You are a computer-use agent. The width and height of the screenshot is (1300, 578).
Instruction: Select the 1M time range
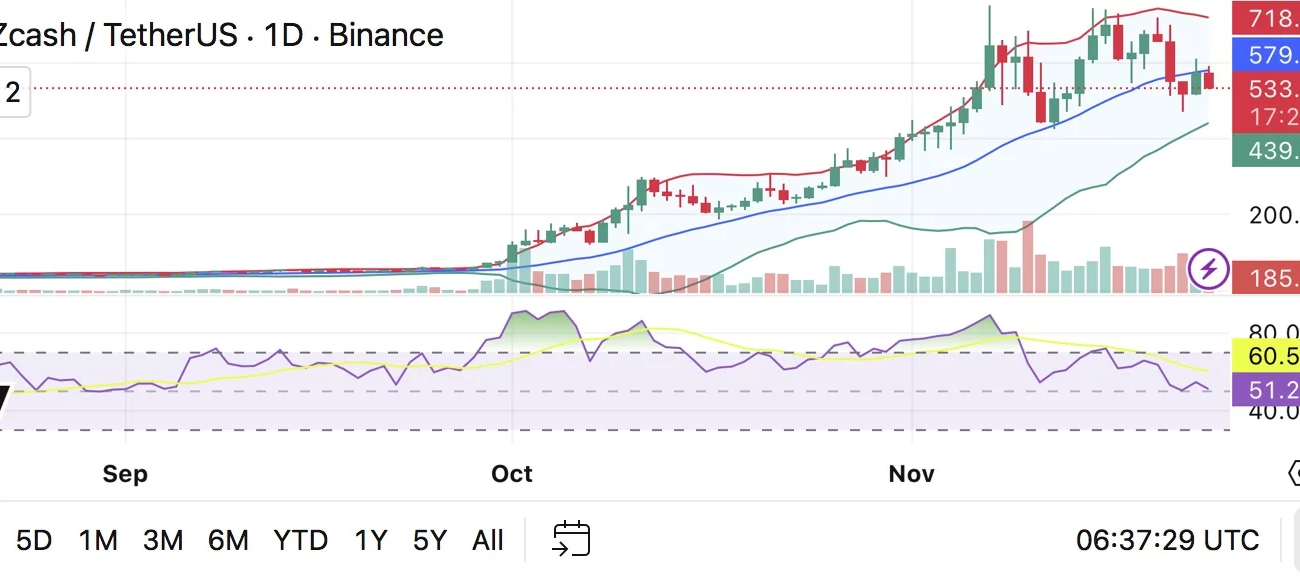pos(98,541)
